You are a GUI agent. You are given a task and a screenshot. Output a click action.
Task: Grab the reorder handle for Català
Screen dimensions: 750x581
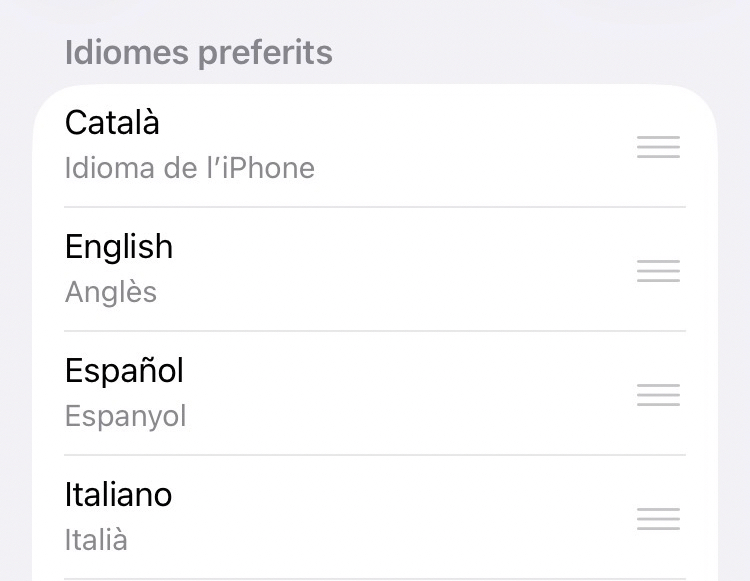click(x=658, y=148)
